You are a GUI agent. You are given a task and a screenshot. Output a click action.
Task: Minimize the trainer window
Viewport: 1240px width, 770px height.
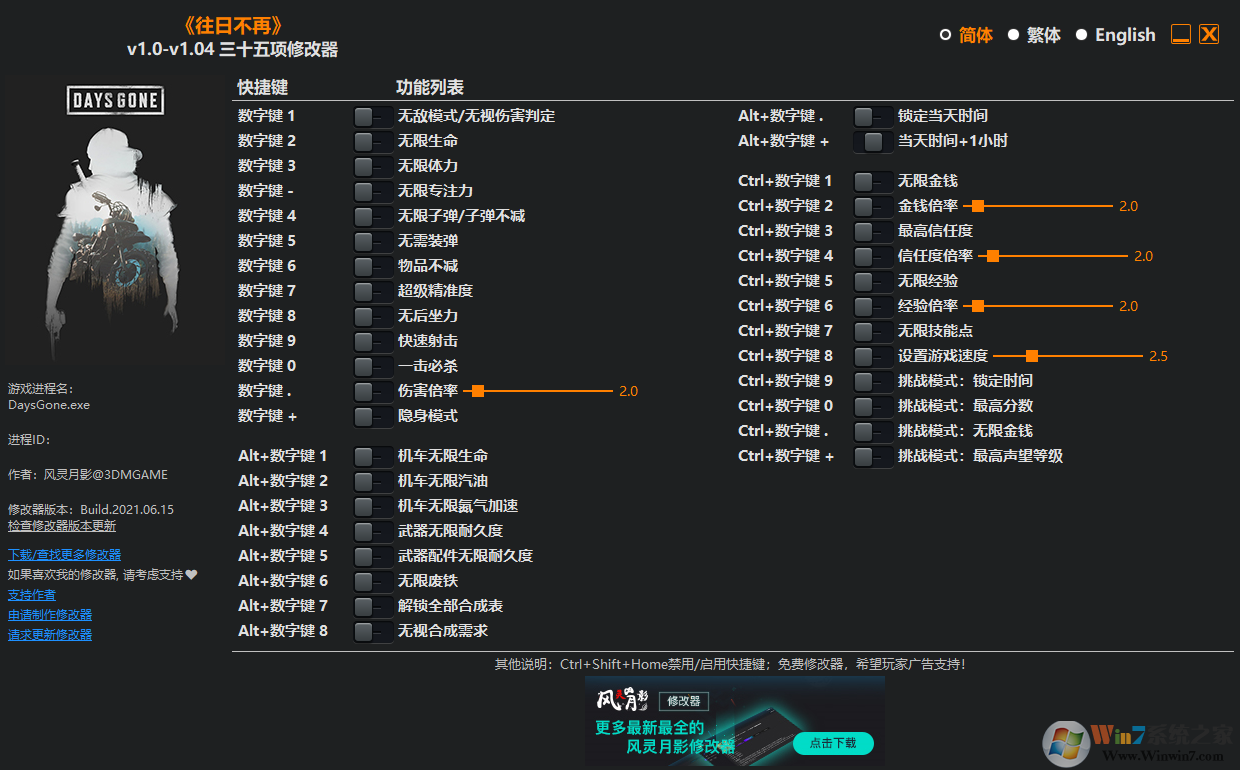pos(1181,34)
